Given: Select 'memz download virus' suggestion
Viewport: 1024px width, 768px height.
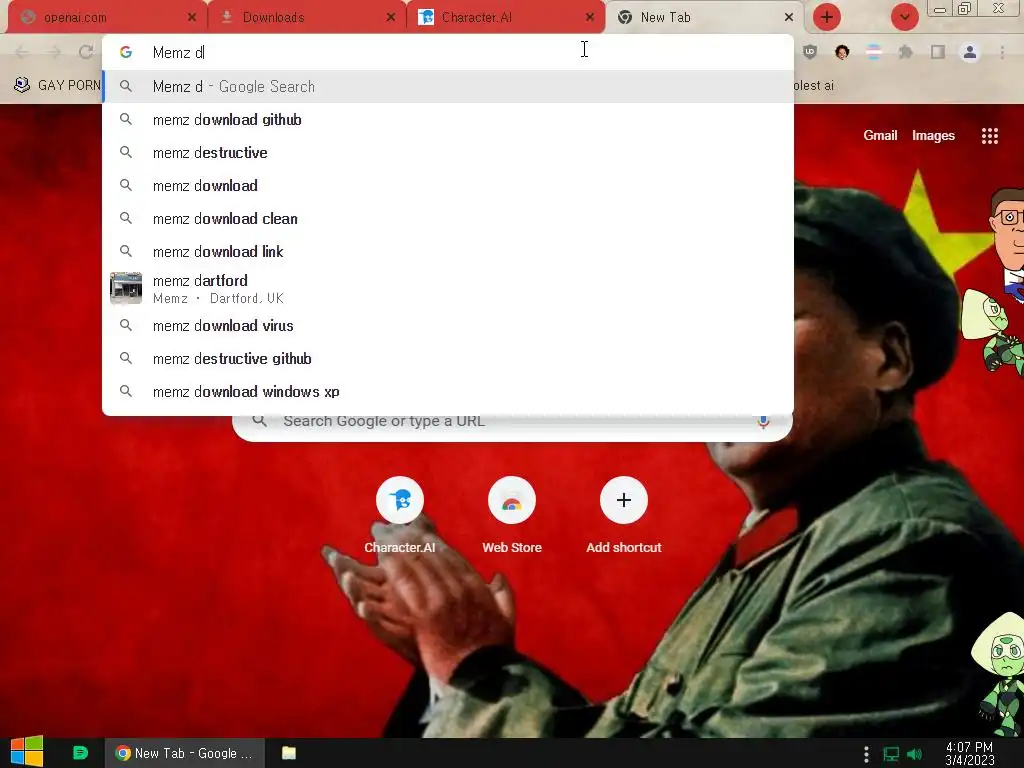Looking at the screenshot, I should tap(448, 325).
